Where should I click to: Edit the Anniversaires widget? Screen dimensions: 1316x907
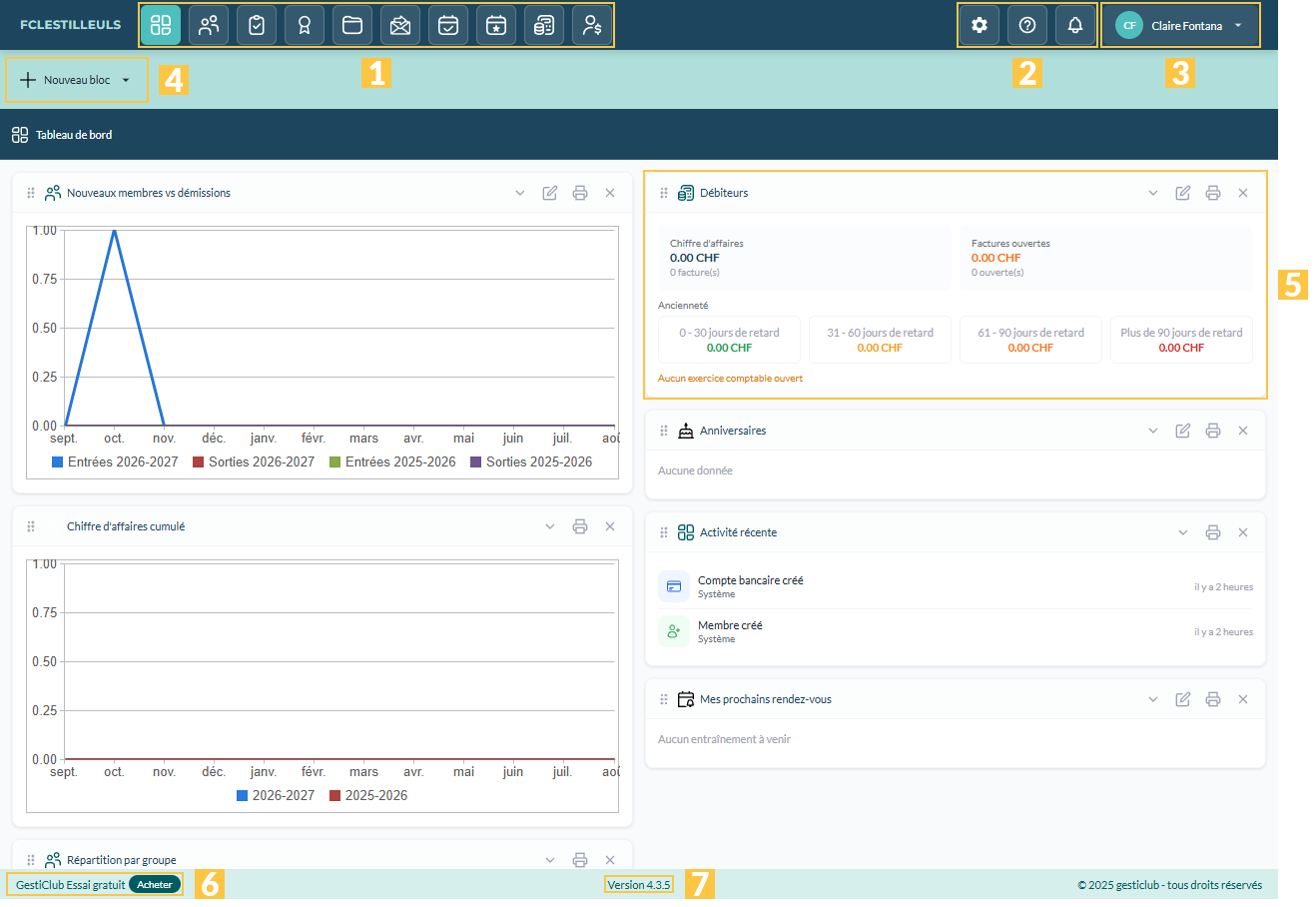point(1183,431)
